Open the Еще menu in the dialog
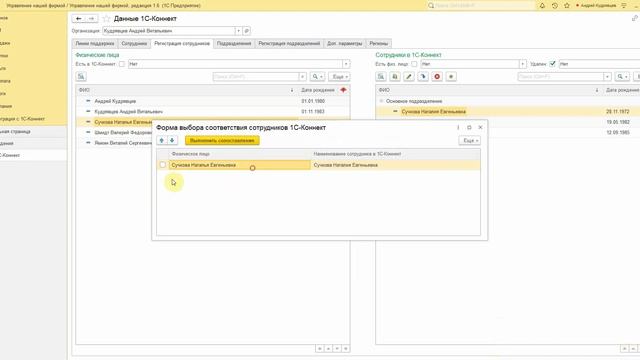This screenshot has width=640, height=360. [469, 140]
